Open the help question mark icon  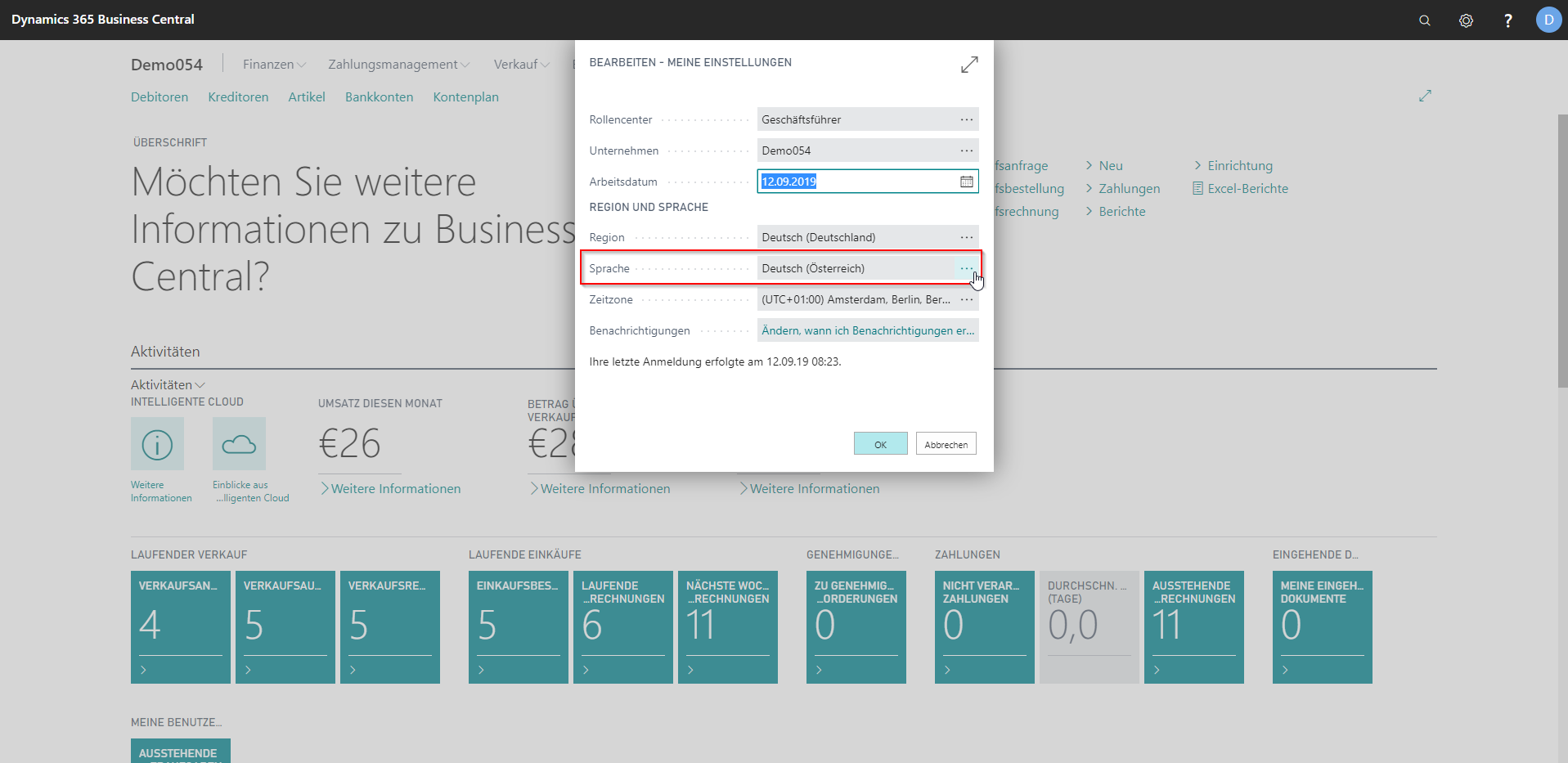(1507, 20)
